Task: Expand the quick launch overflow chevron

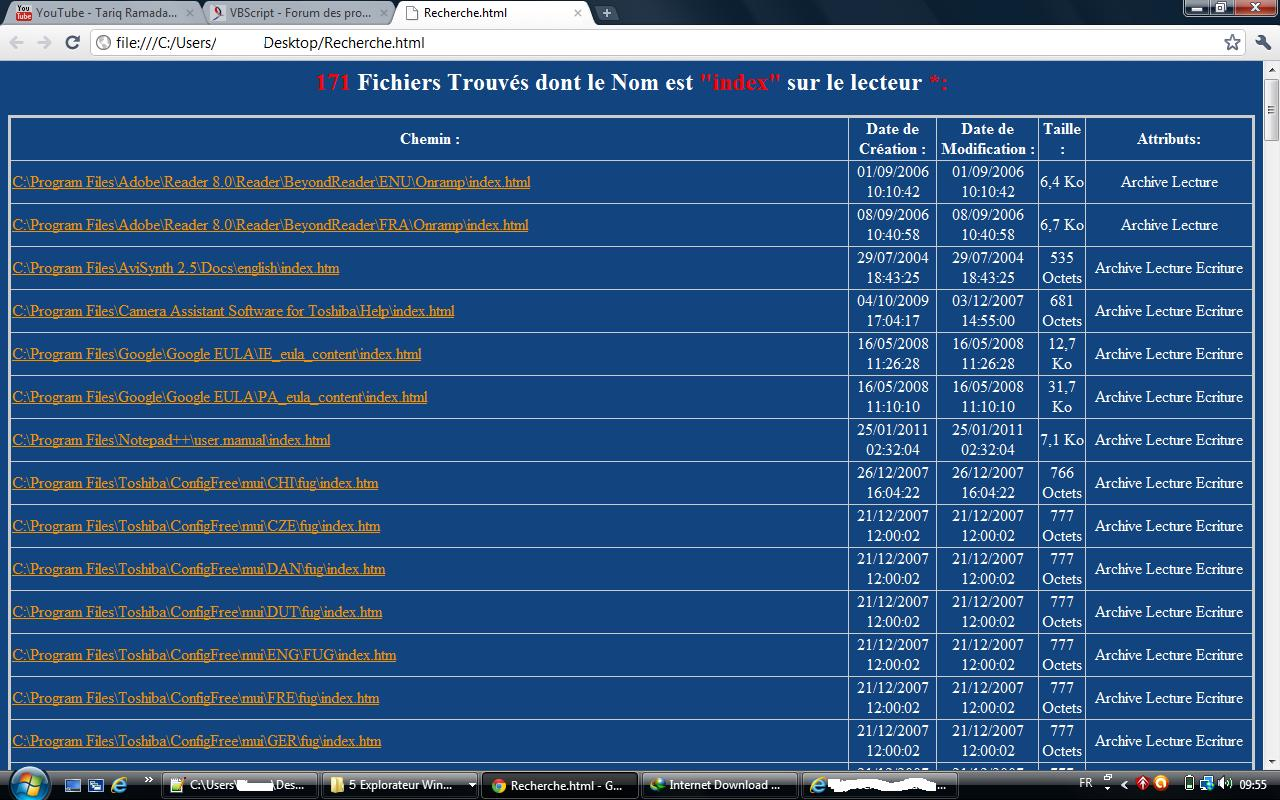Action: click(x=149, y=781)
